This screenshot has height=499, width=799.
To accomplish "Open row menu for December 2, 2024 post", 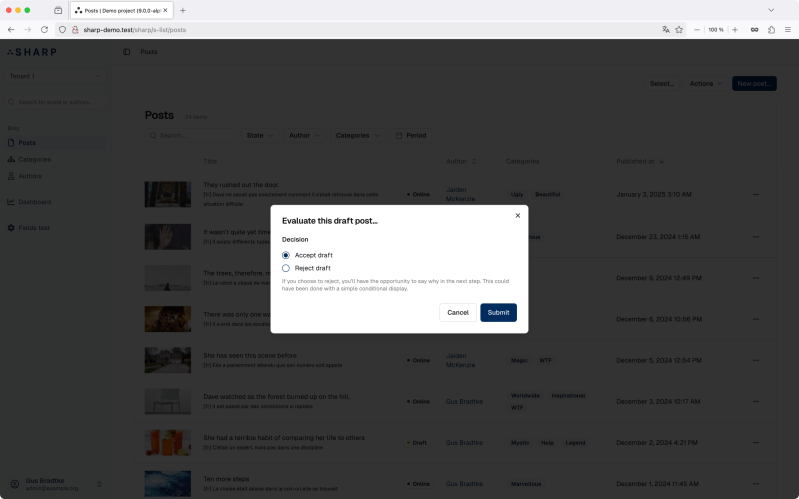I will click(x=756, y=443).
